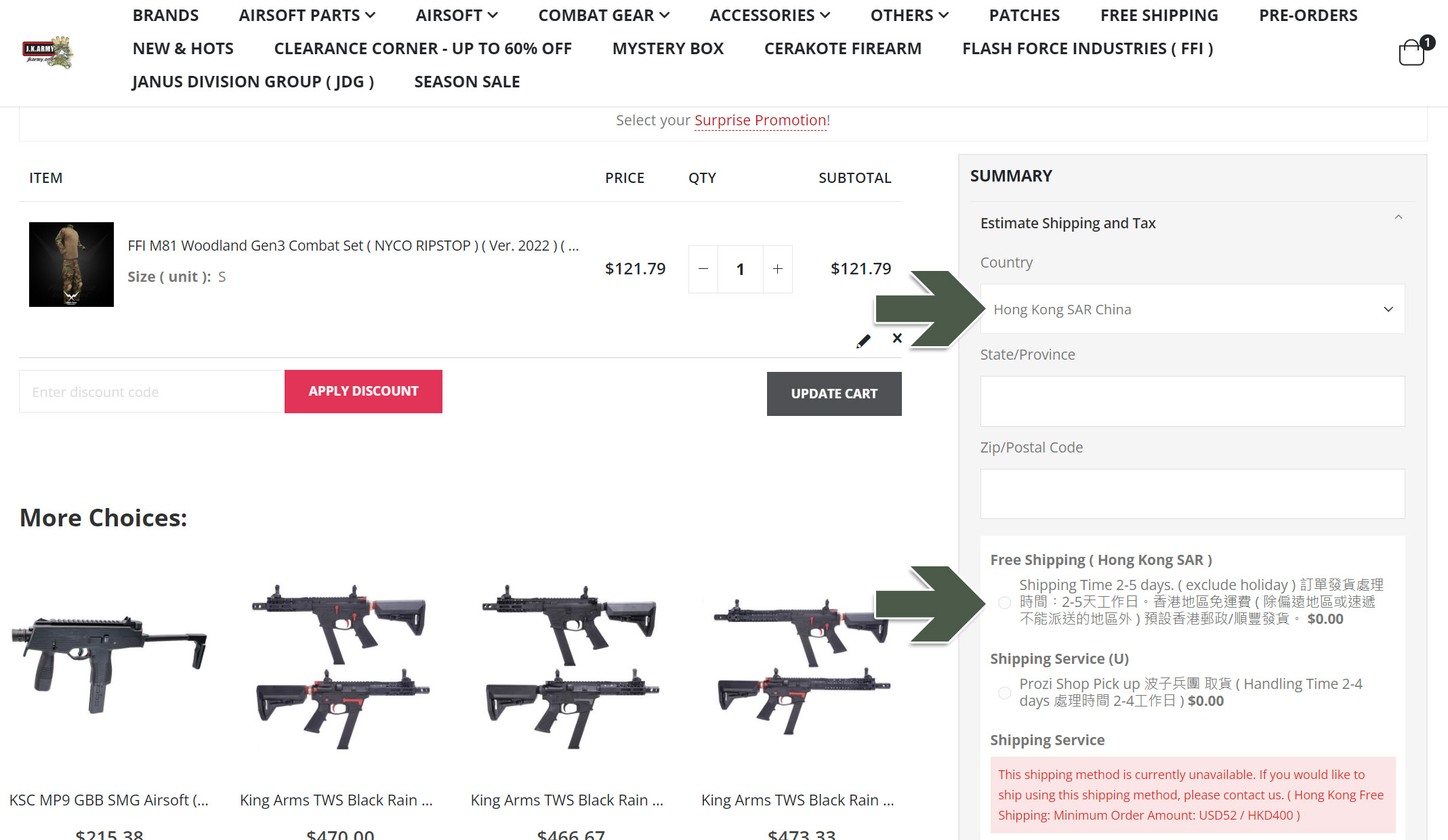Decrease quantity with the minus button

pos(703,269)
